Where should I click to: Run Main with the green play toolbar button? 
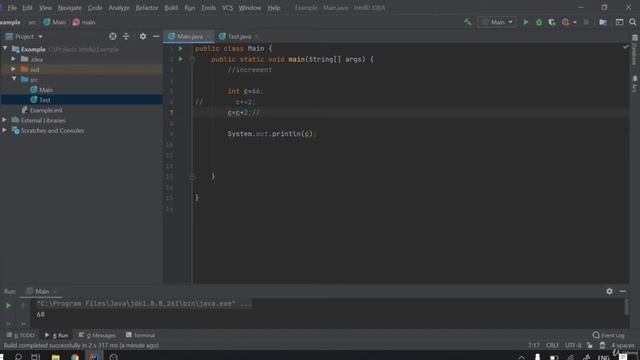click(x=526, y=22)
